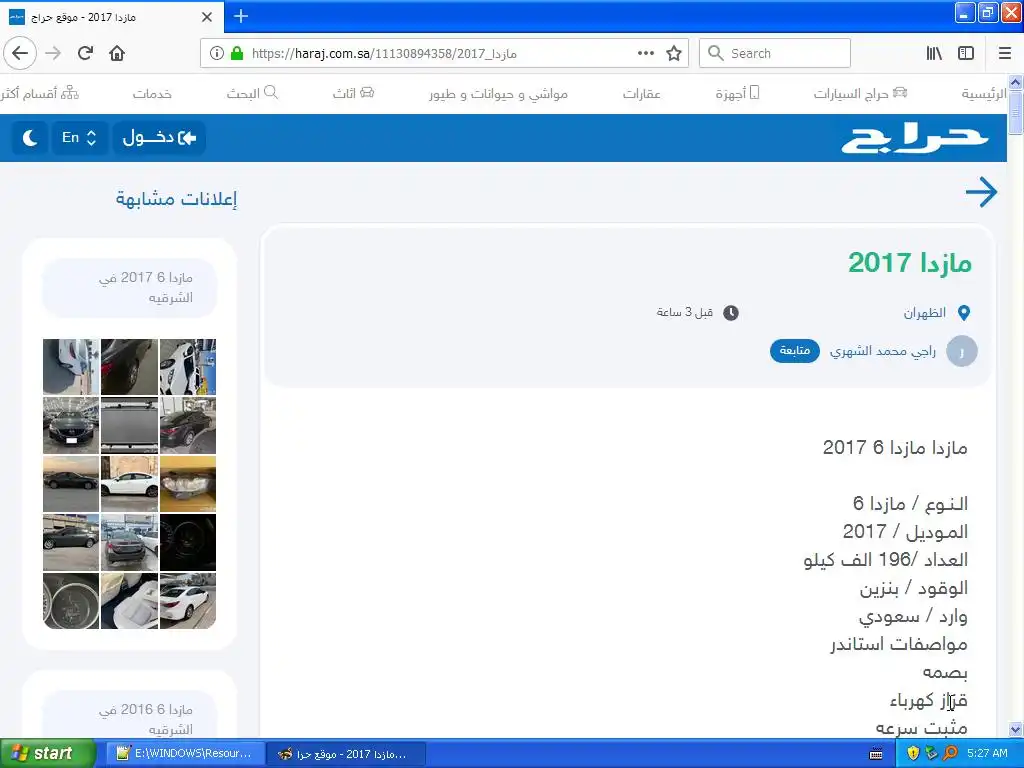Click الظهران location link

pyautogui.click(x=925, y=313)
